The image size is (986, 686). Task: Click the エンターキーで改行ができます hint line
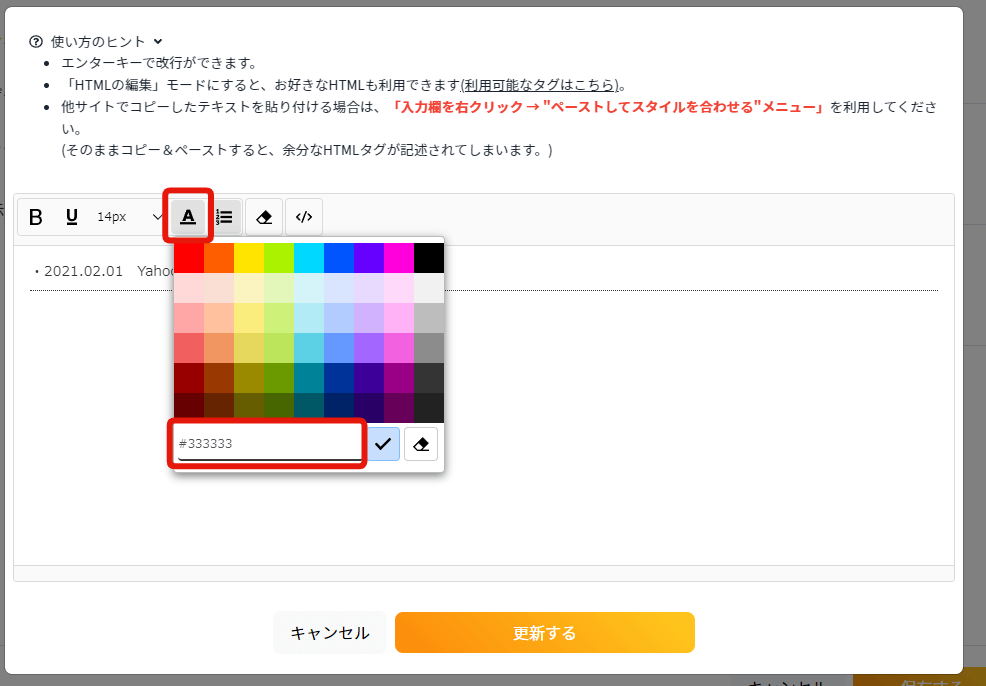[160, 63]
